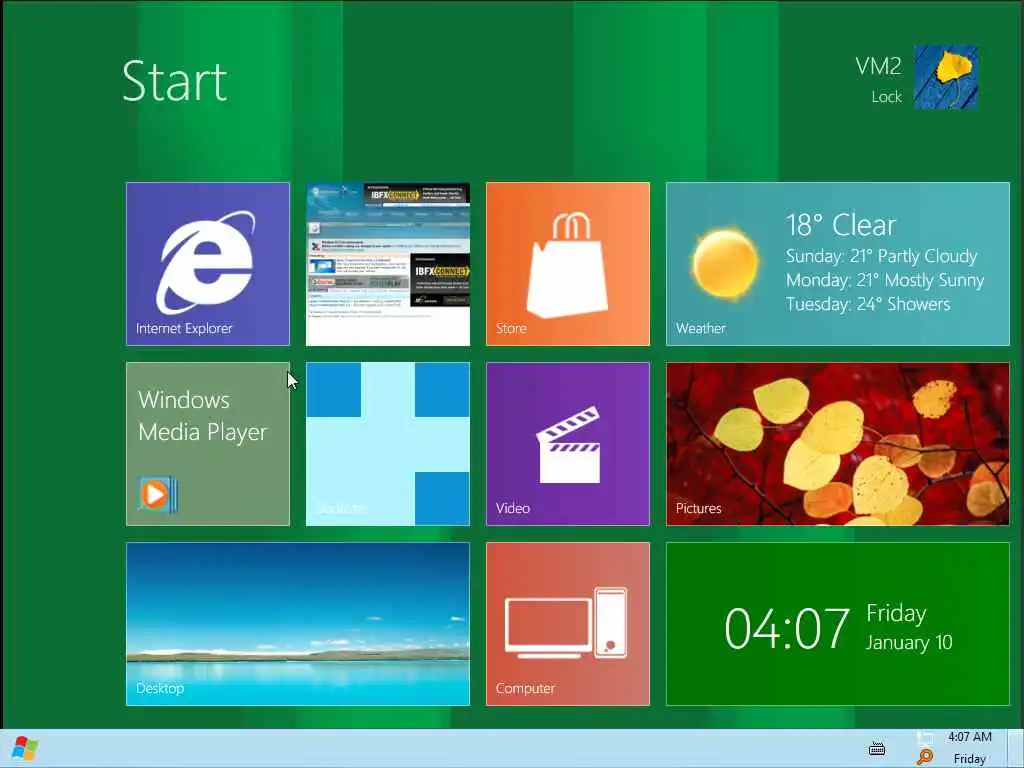
Task: Launch the Windows Media Player tile
Action: point(208,443)
